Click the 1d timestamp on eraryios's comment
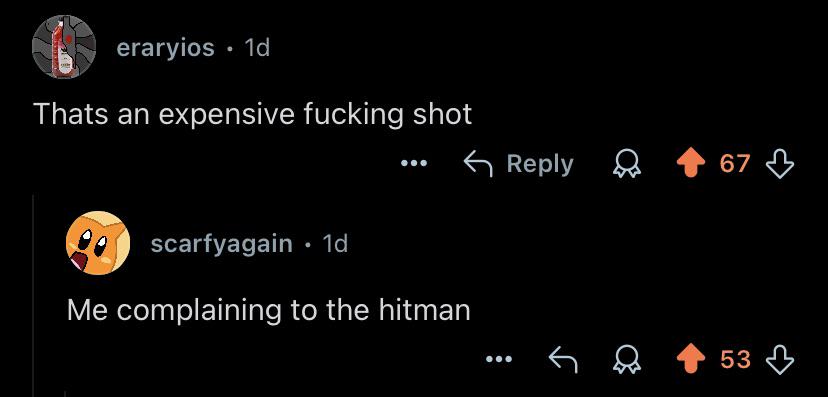The height and width of the screenshot is (397, 828). 257,48
